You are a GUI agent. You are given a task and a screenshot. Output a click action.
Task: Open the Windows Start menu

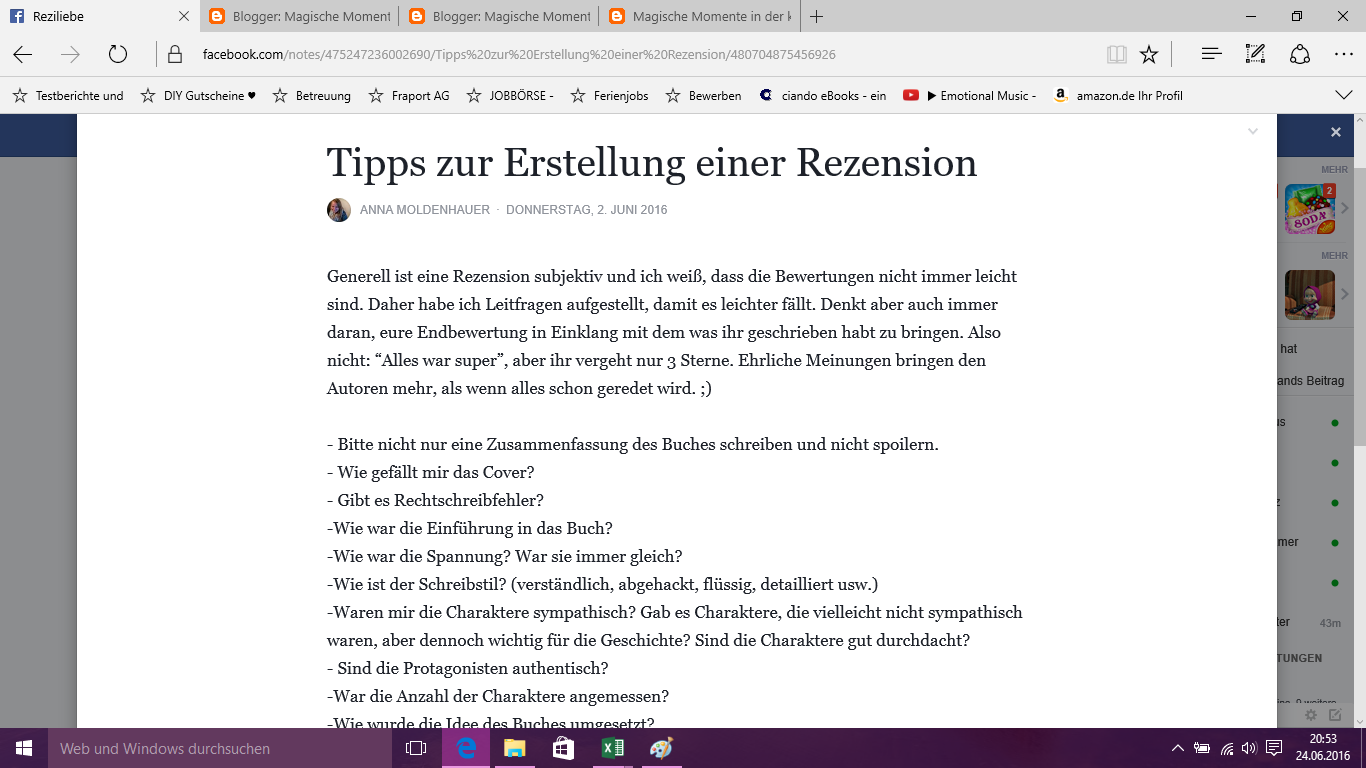[x=24, y=748]
